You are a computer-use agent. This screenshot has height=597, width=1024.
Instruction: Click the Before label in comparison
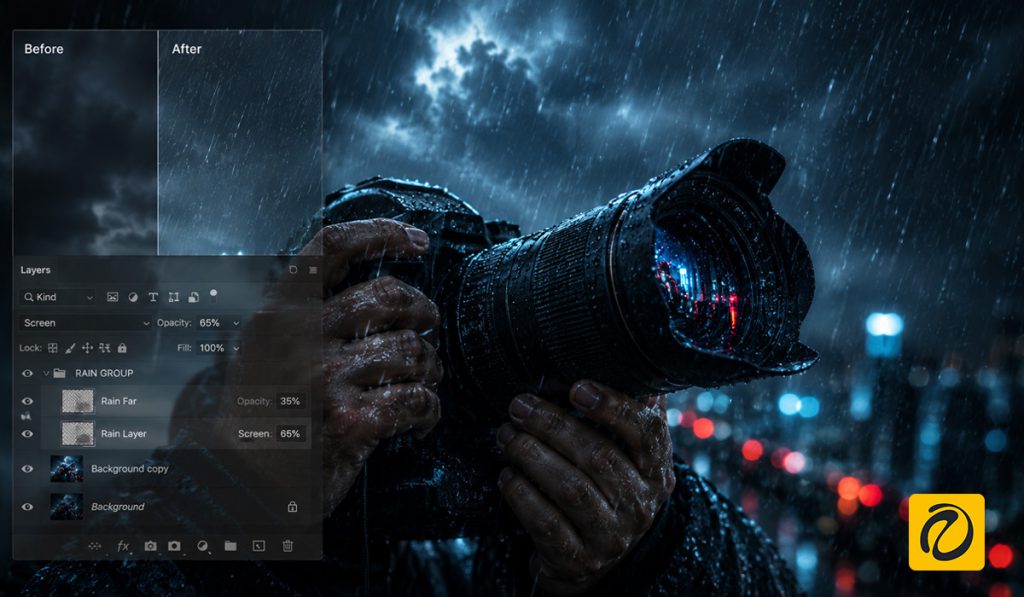coord(44,49)
